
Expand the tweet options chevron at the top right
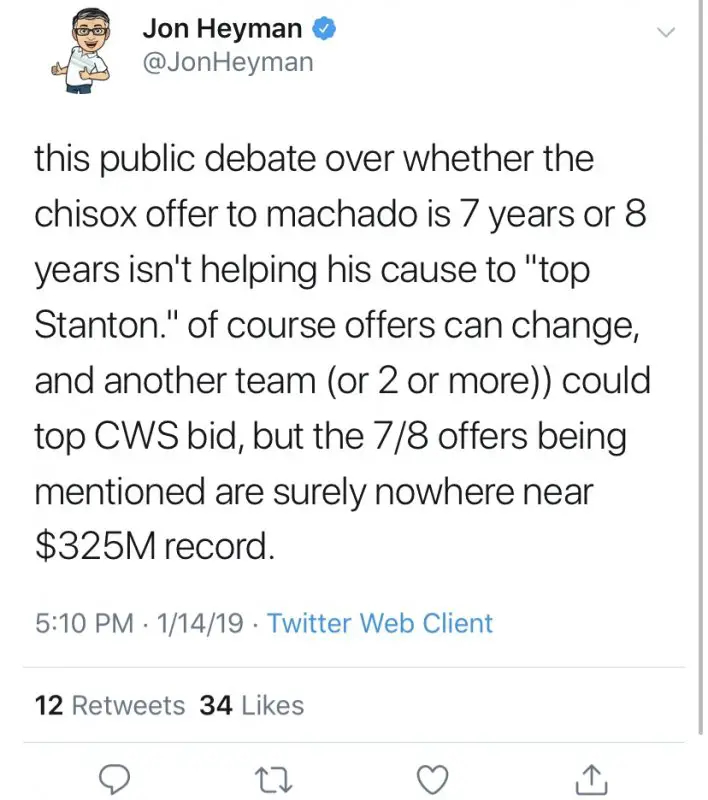coord(666,33)
